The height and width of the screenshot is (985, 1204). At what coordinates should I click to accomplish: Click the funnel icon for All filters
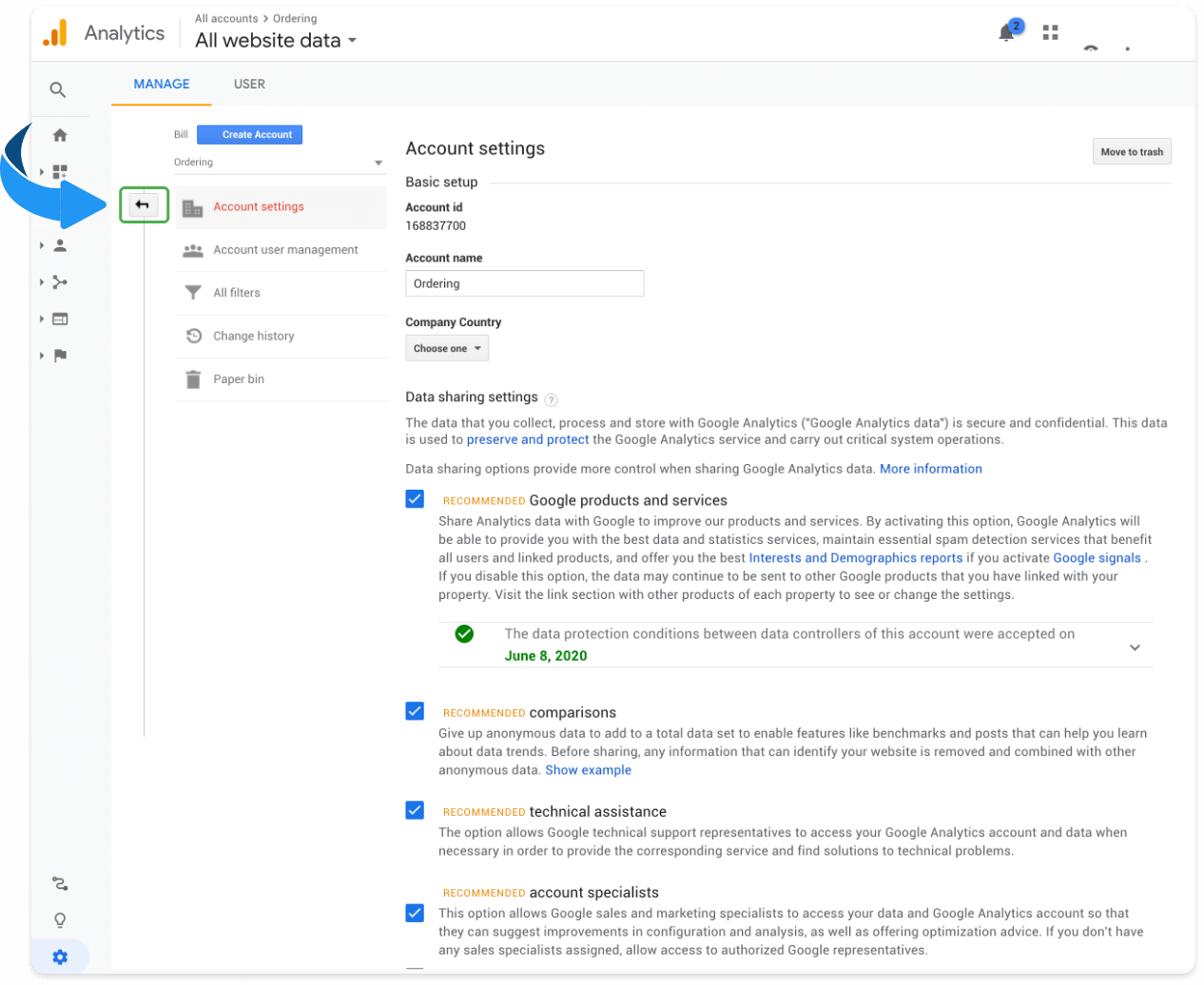[x=193, y=293]
